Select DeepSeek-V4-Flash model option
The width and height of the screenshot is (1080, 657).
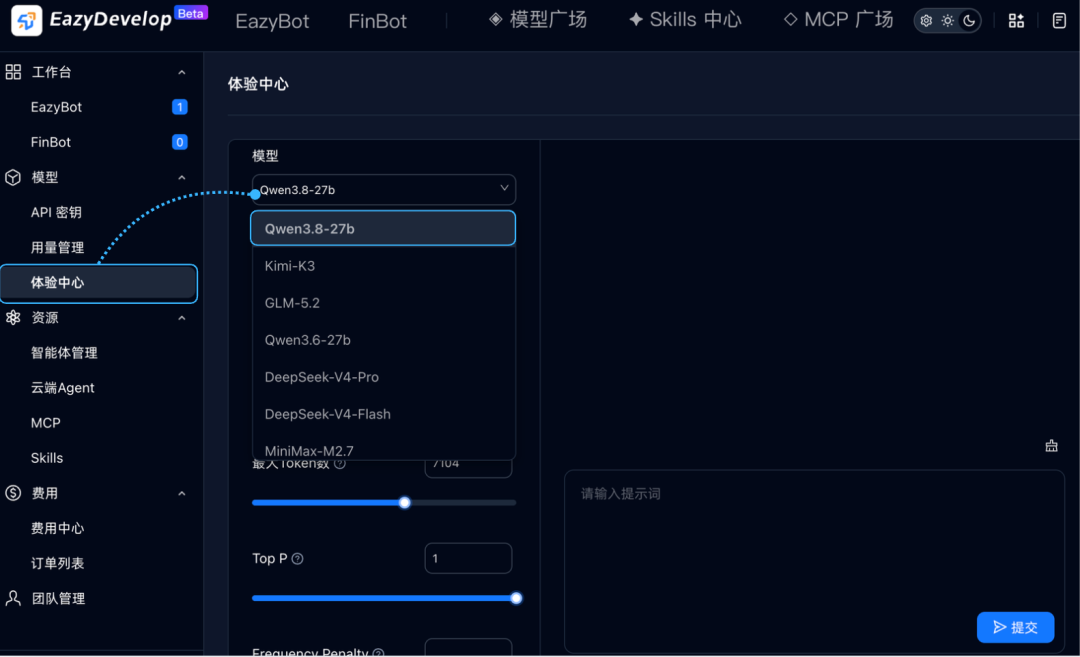tap(383, 415)
